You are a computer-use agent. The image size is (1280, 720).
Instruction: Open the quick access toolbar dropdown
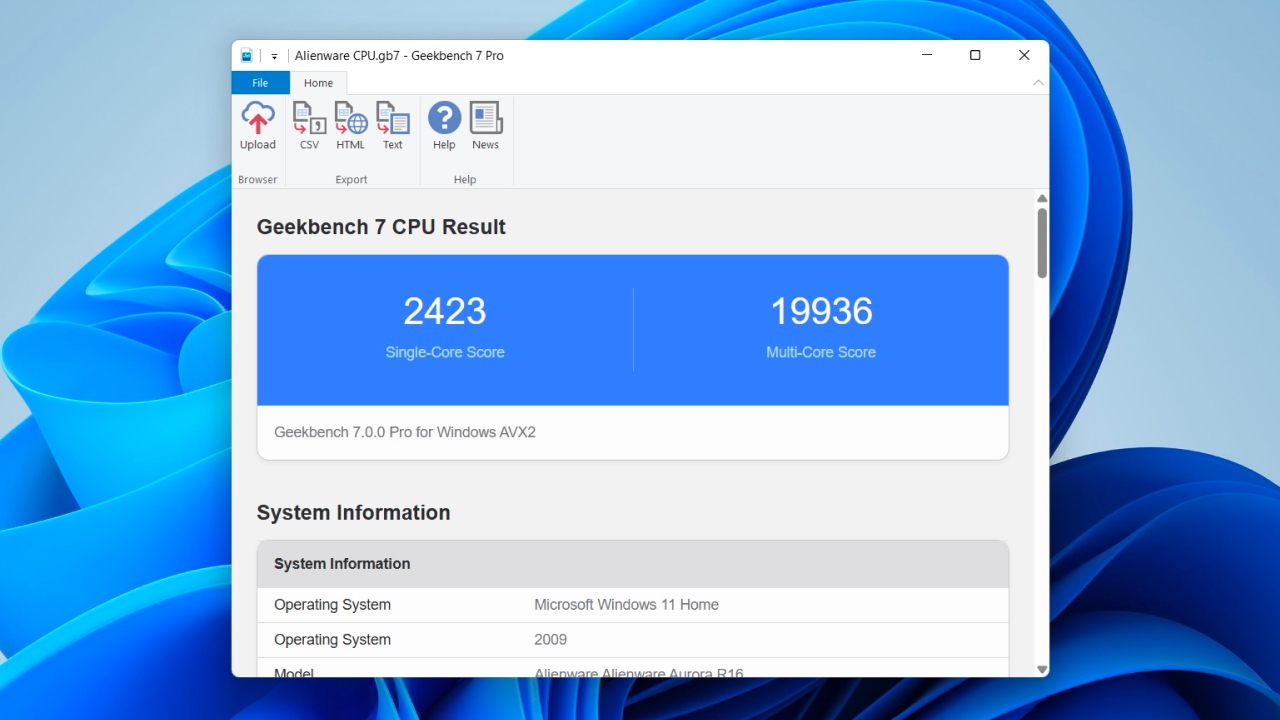click(x=274, y=57)
